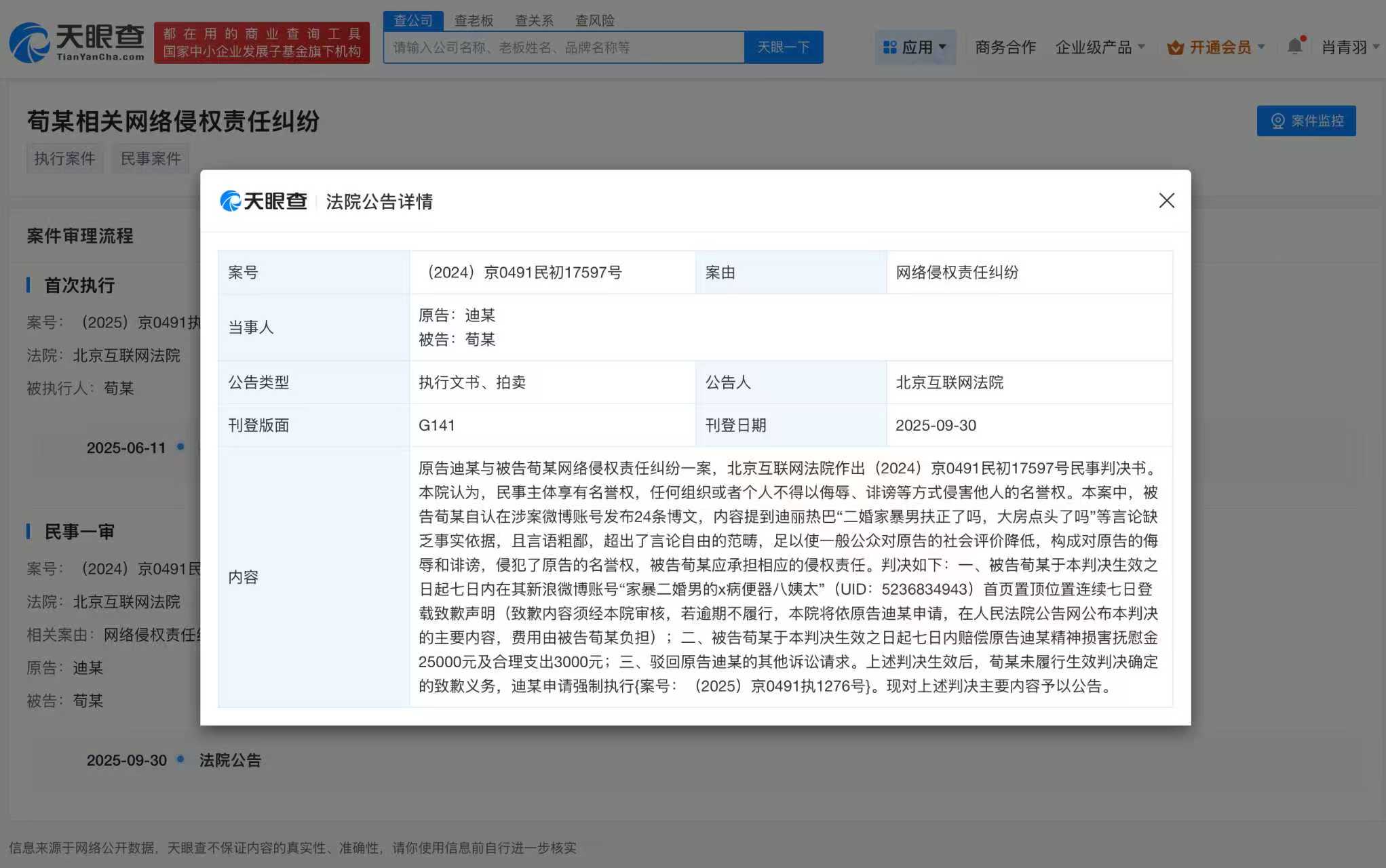Click the monitor icon on 案件监控 button
The width and height of the screenshot is (1386, 868).
pos(1278,121)
